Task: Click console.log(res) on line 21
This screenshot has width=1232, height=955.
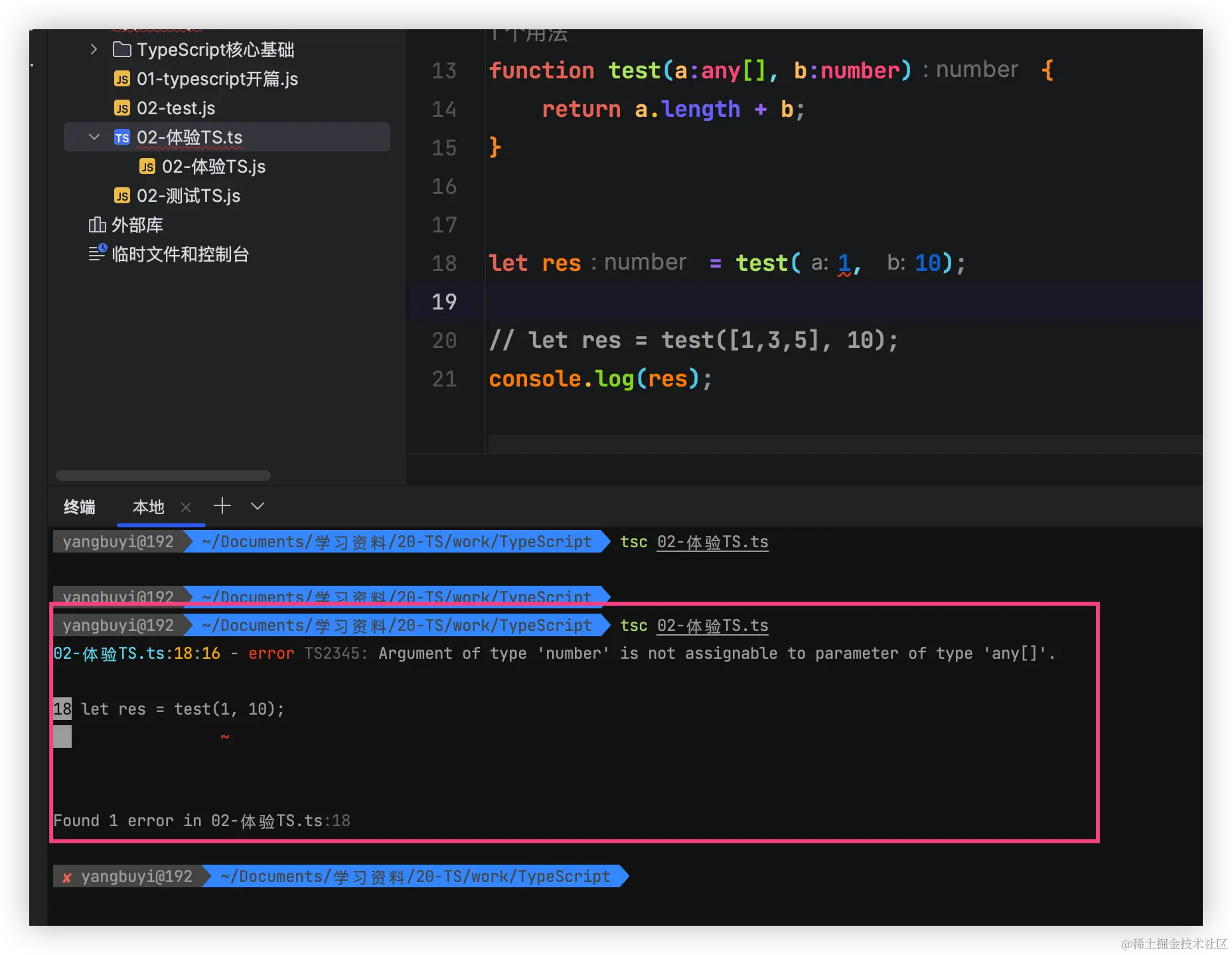Action: (594, 379)
